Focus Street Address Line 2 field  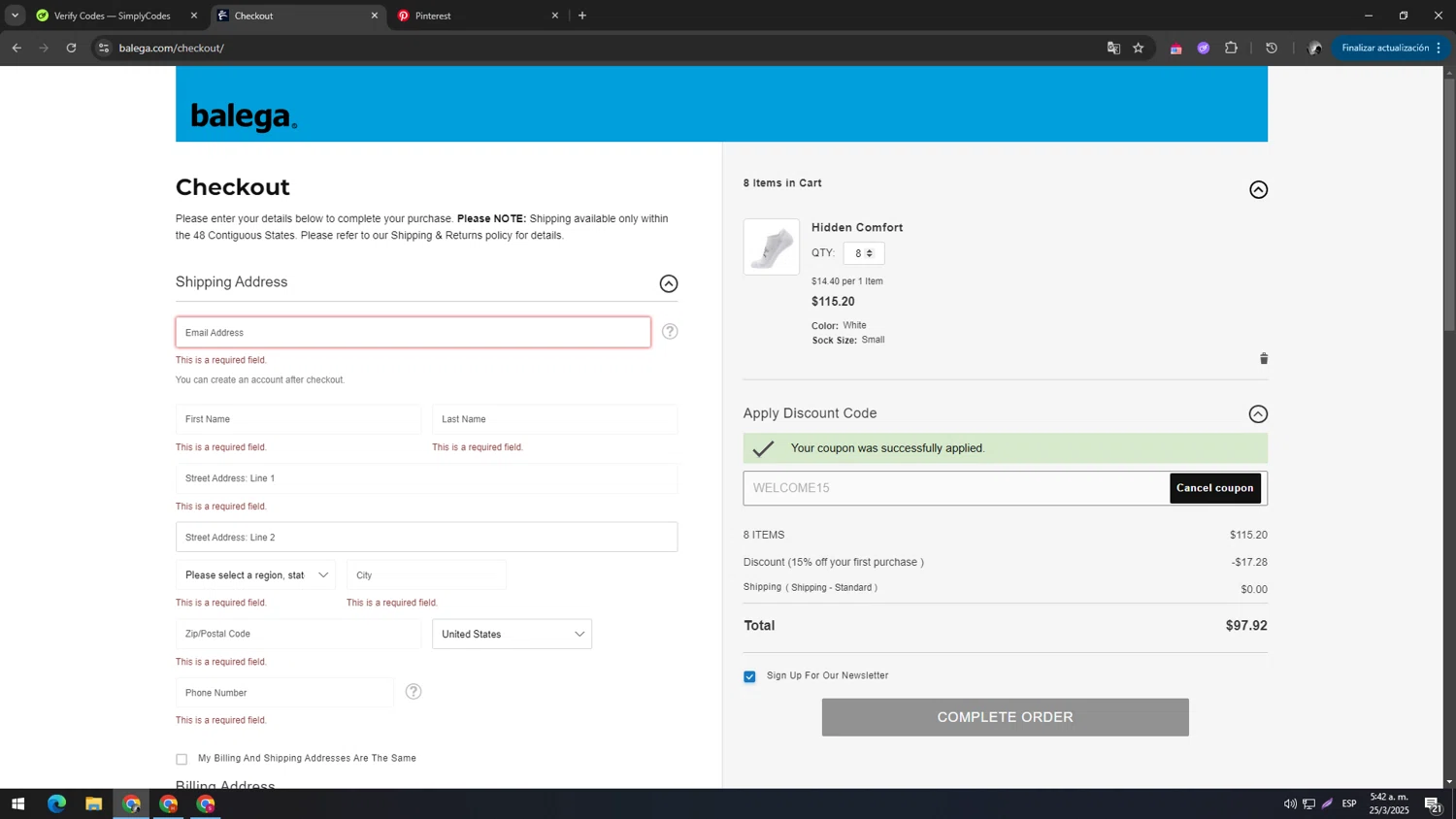pyautogui.click(x=426, y=537)
